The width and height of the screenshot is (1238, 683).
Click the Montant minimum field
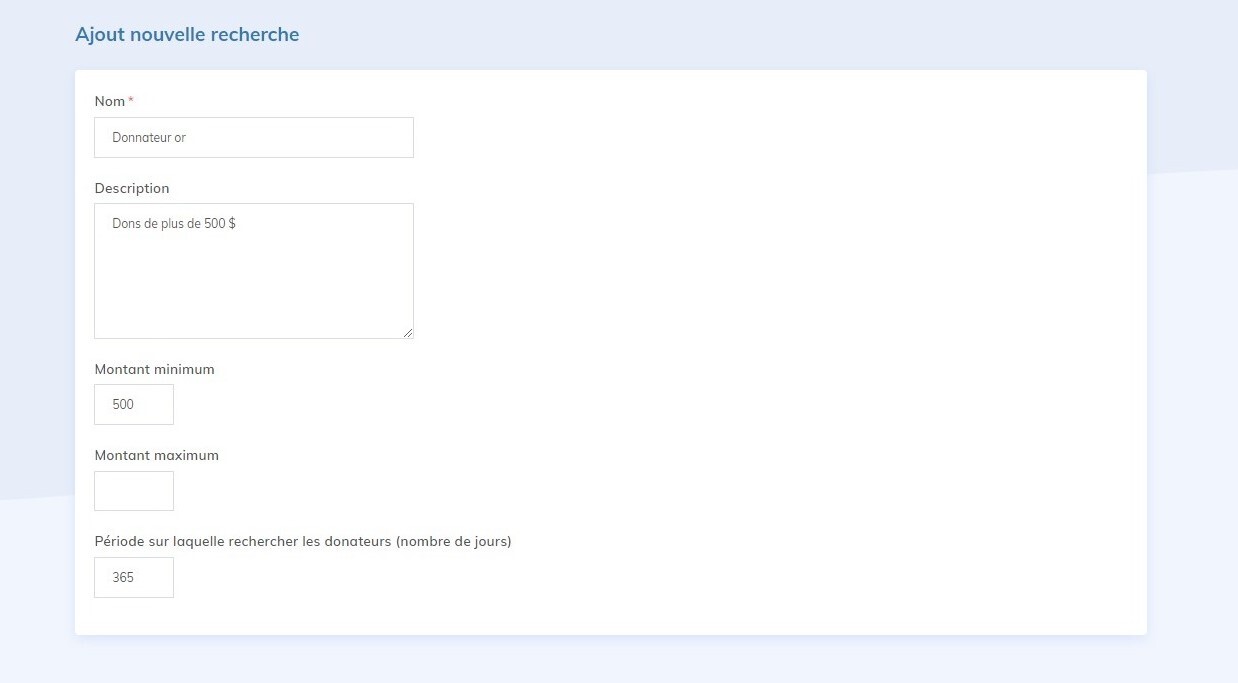pyautogui.click(x=133, y=404)
